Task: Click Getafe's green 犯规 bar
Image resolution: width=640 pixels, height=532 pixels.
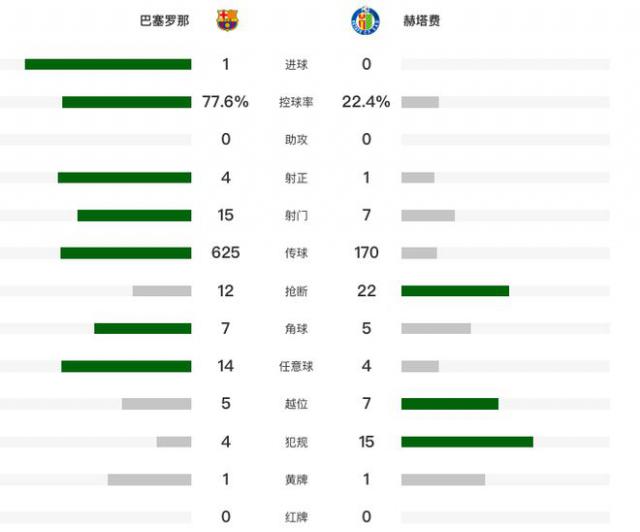Action: [467, 442]
